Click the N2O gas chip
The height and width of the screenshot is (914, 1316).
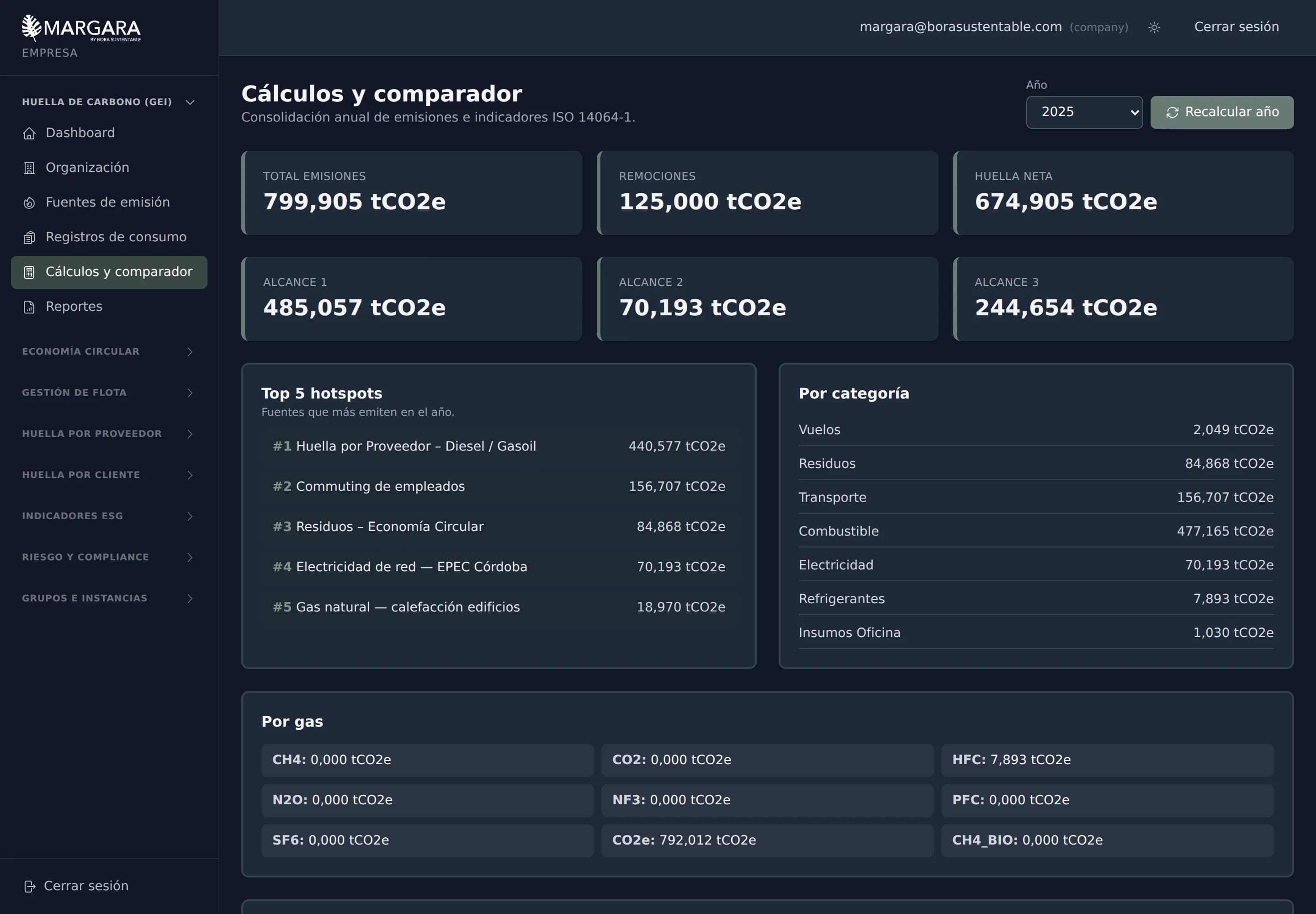click(x=427, y=800)
